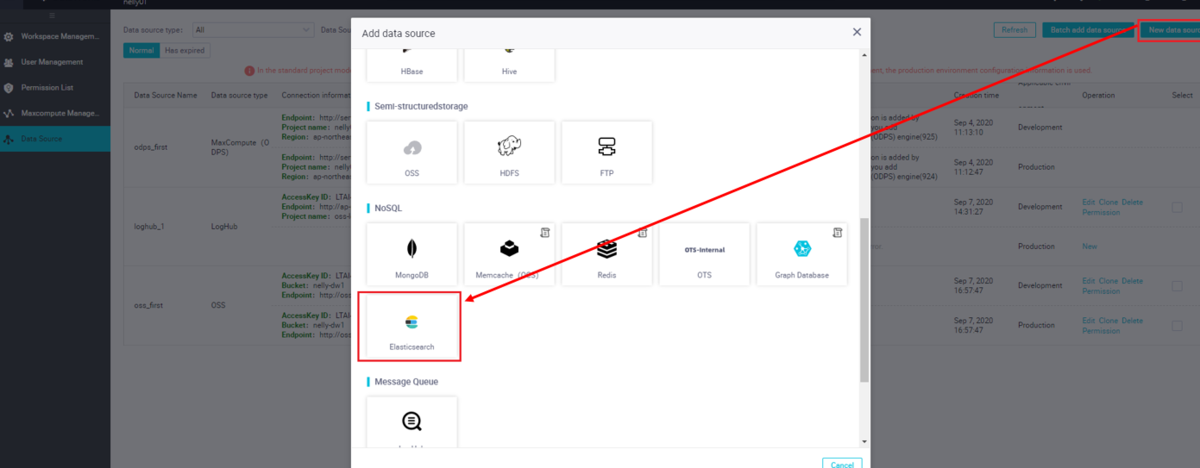Click the Data Source sidebar icon
This screenshot has width=1200, height=468.
pos(10,139)
